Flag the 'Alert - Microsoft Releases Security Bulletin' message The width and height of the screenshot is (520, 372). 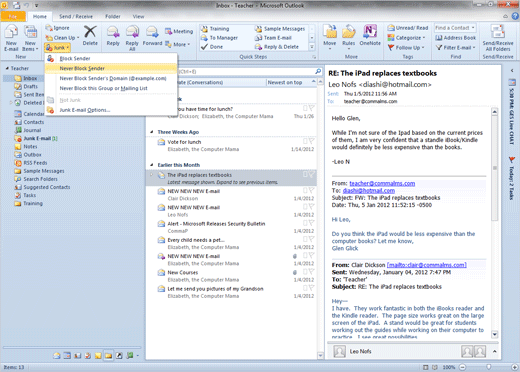311,223
